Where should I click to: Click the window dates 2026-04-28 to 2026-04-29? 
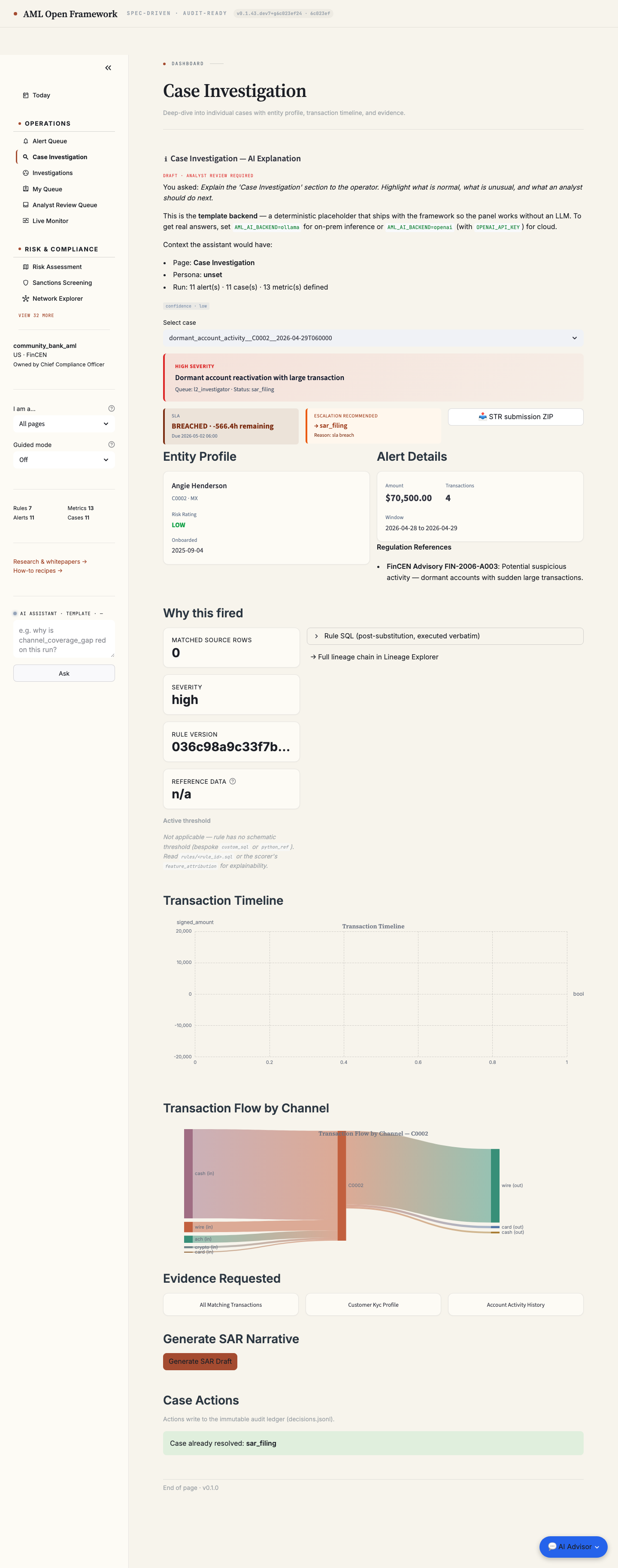pyautogui.click(x=421, y=529)
